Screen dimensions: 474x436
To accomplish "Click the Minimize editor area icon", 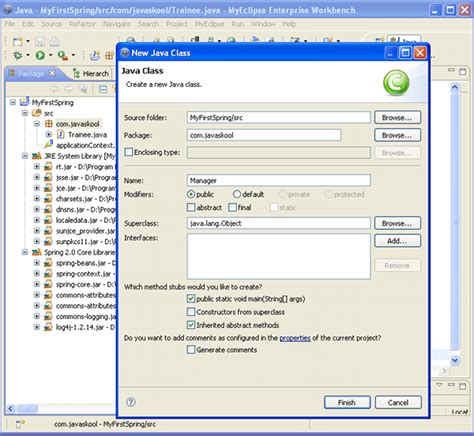I will click(451, 71).
